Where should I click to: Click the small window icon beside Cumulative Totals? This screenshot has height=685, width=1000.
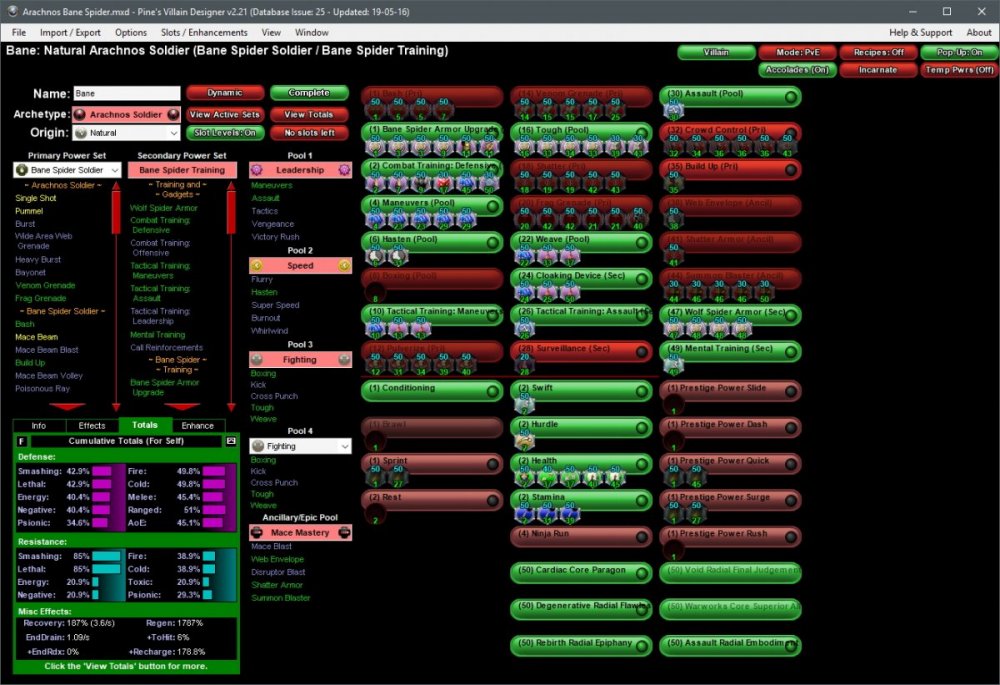point(231,441)
